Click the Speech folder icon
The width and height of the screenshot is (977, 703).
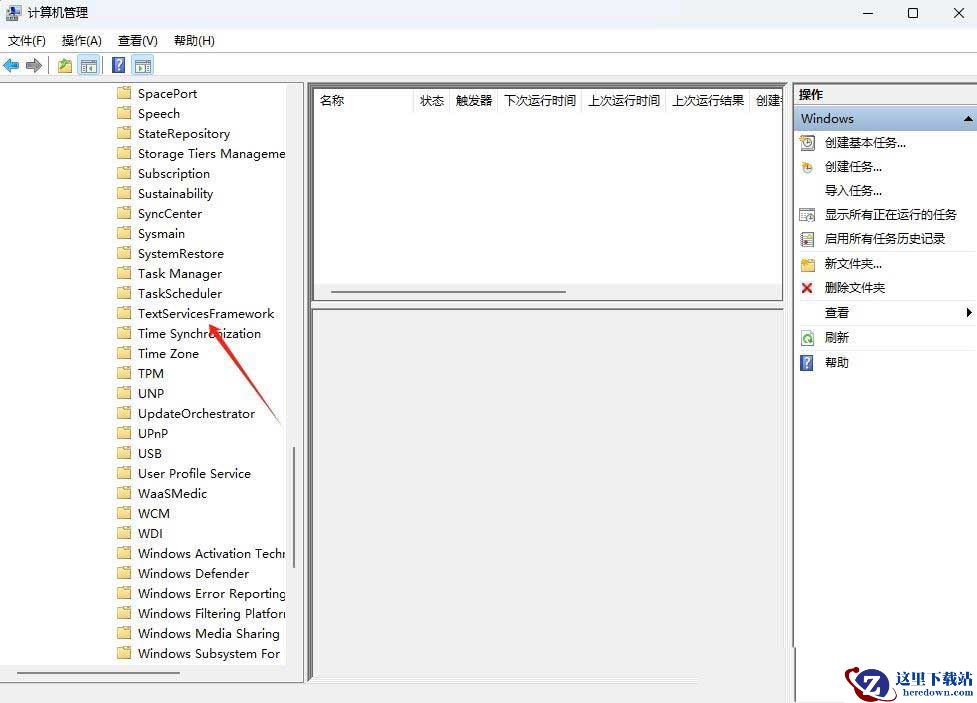(125, 113)
